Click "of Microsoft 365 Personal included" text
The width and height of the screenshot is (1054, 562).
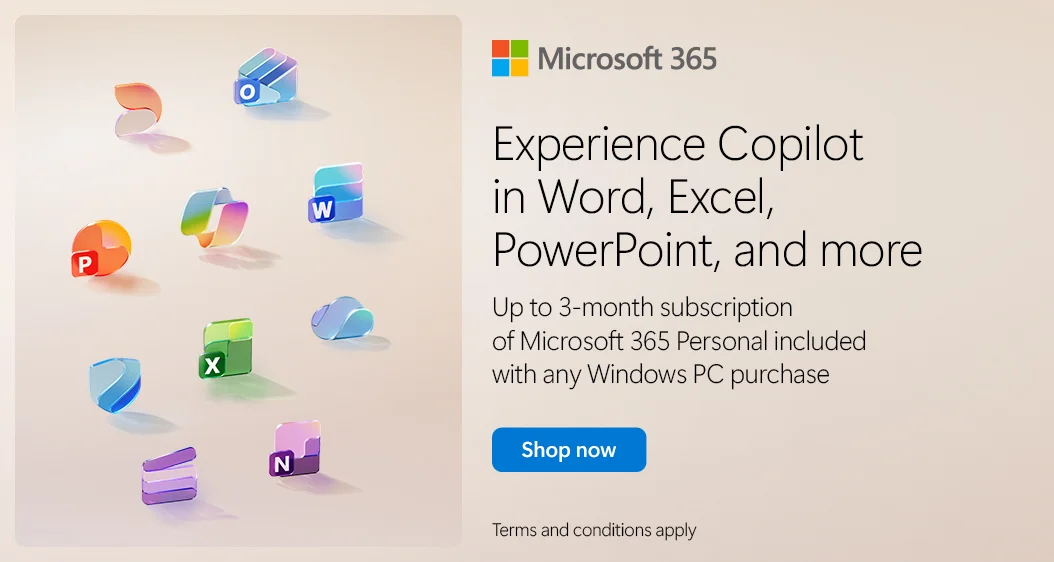(x=679, y=341)
